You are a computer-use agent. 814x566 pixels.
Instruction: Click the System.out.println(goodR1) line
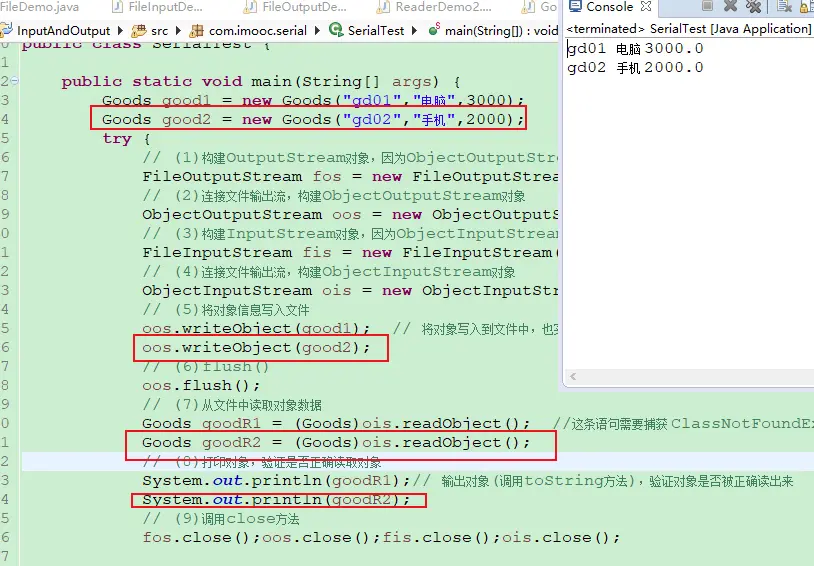pyautogui.click(x=276, y=480)
